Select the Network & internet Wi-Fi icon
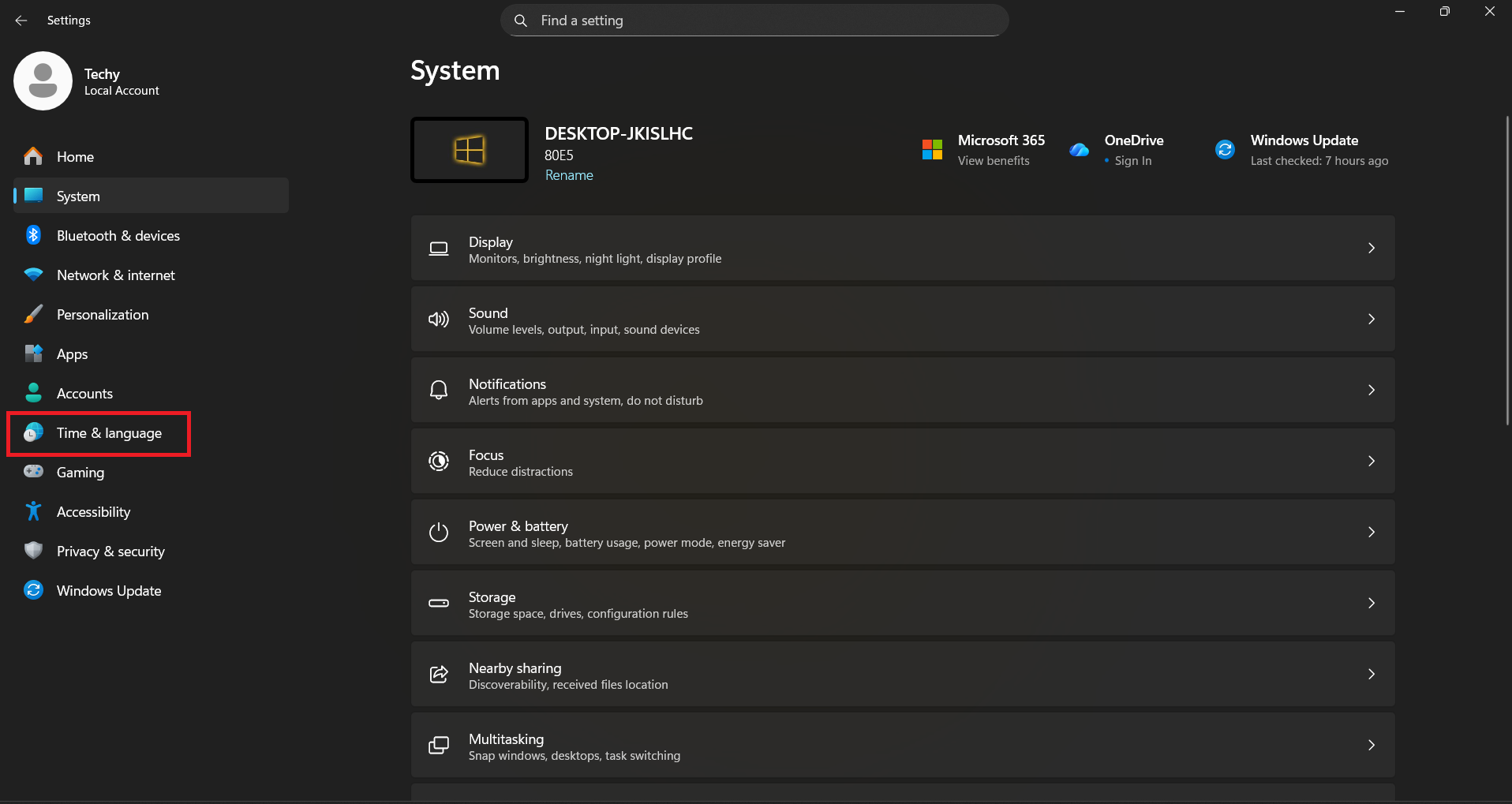1512x804 pixels. point(33,275)
